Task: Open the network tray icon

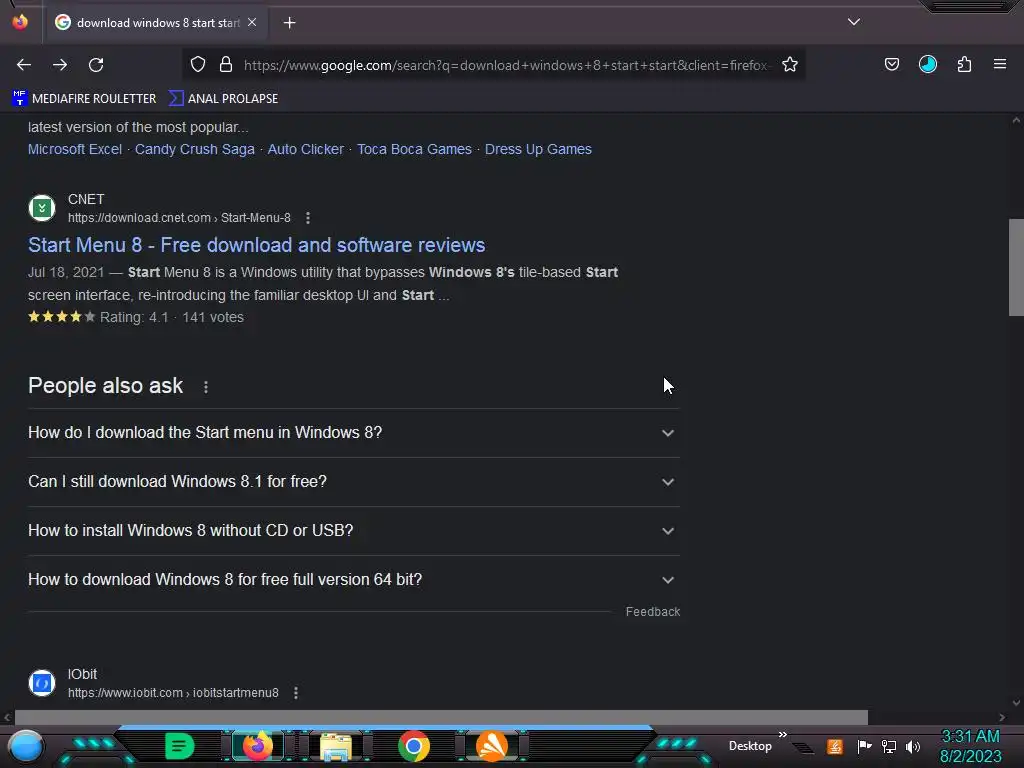Action: [x=889, y=746]
